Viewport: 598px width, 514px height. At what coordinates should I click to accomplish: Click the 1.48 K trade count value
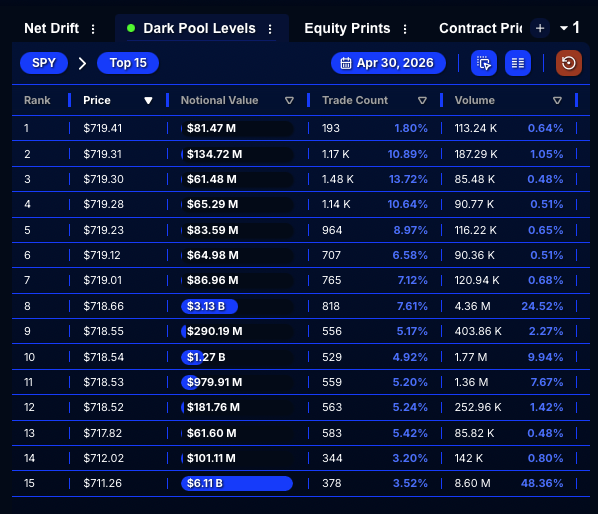pyautogui.click(x=338, y=179)
